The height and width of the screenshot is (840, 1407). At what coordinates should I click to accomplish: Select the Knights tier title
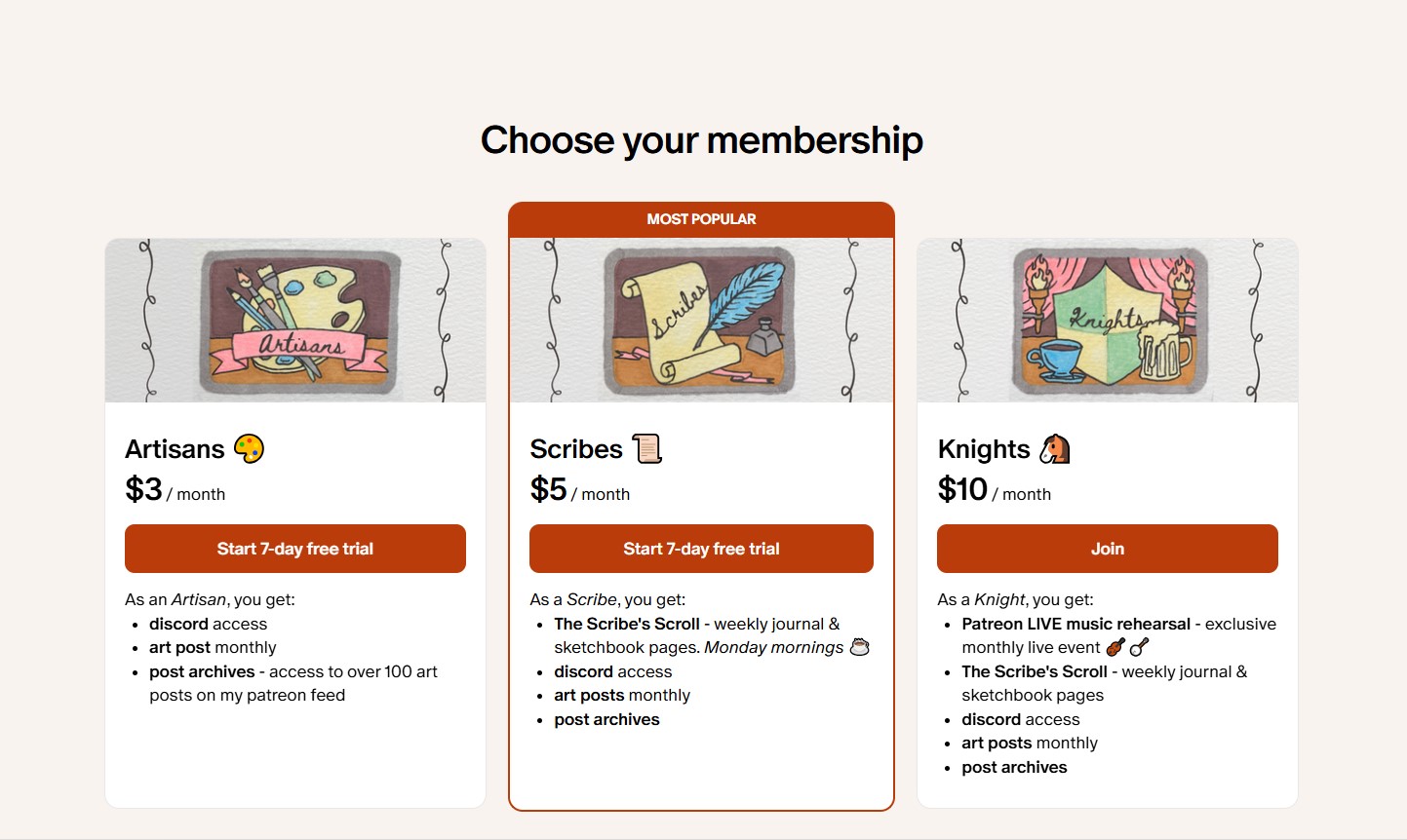pos(984,449)
